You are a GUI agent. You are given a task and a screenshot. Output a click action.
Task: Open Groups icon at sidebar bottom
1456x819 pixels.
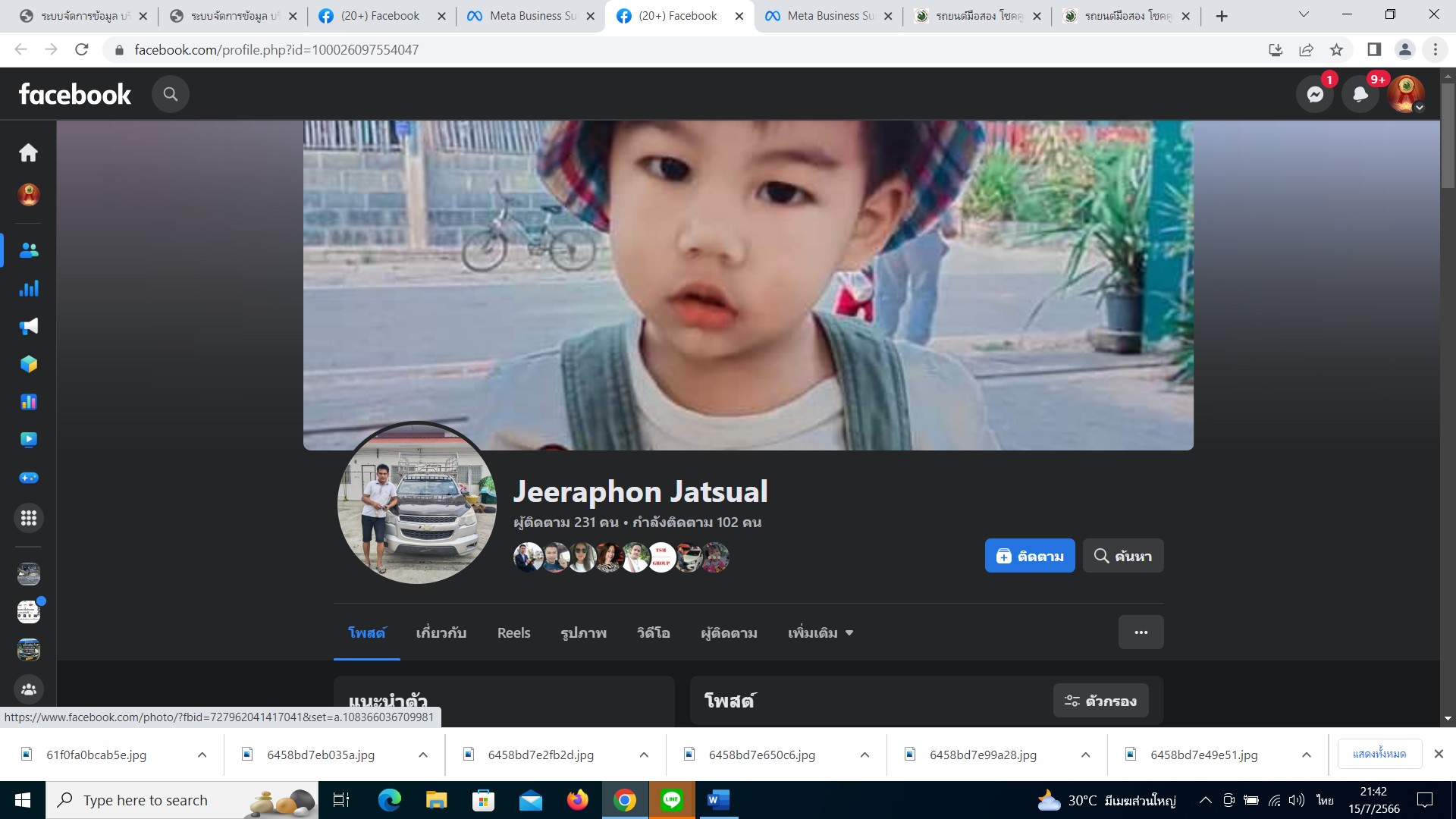point(28,689)
